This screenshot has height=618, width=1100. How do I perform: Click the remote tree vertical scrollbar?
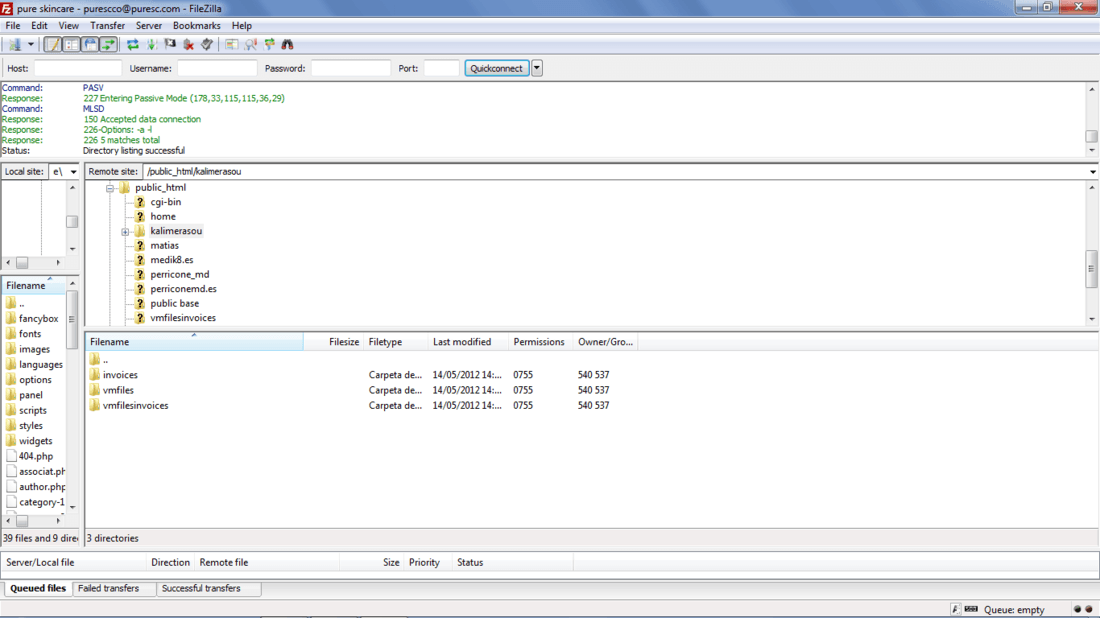click(x=1092, y=253)
